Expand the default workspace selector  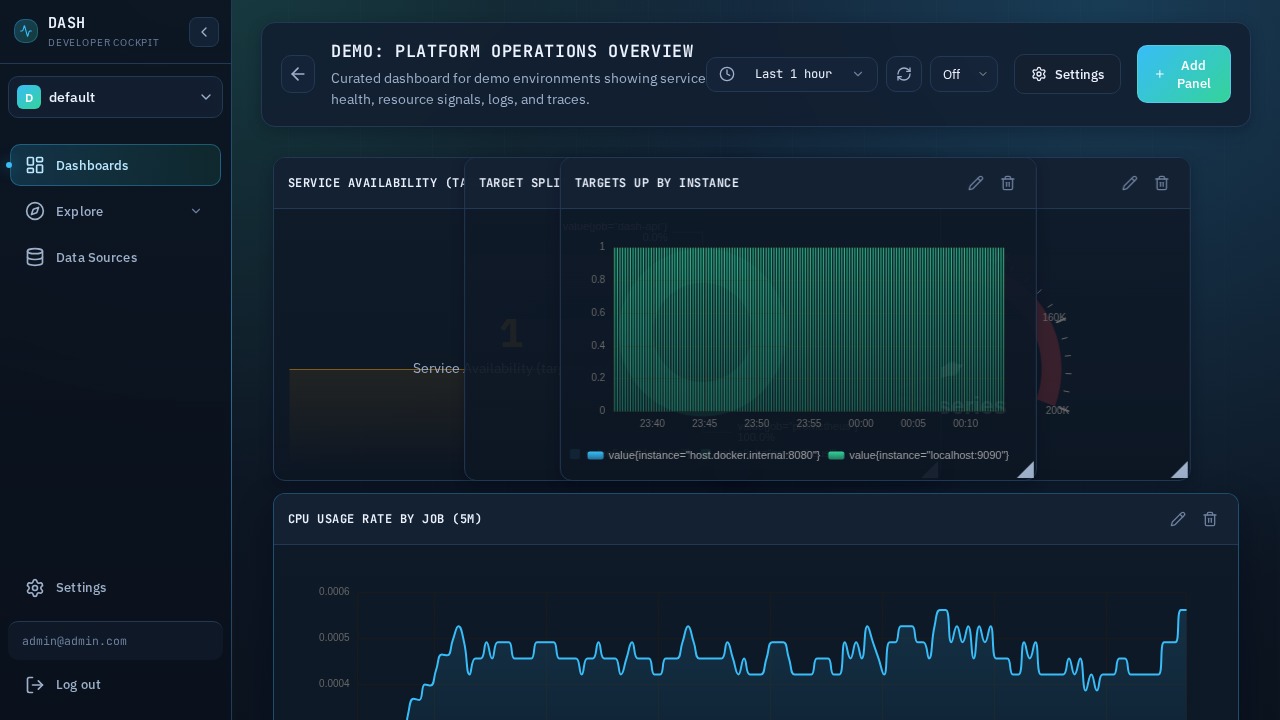pos(115,97)
